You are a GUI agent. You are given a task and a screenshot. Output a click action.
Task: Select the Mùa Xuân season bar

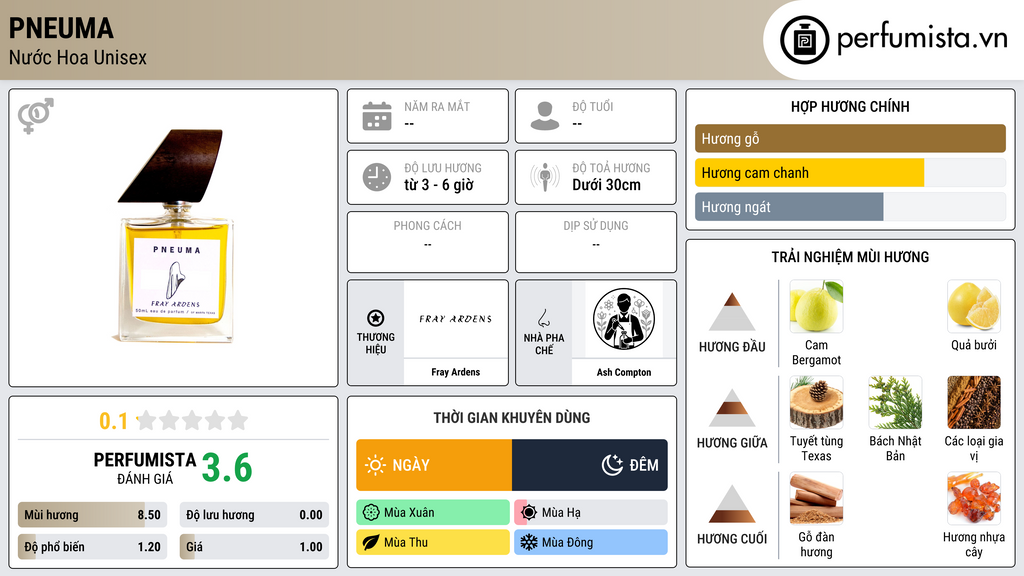(x=433, y=513)
